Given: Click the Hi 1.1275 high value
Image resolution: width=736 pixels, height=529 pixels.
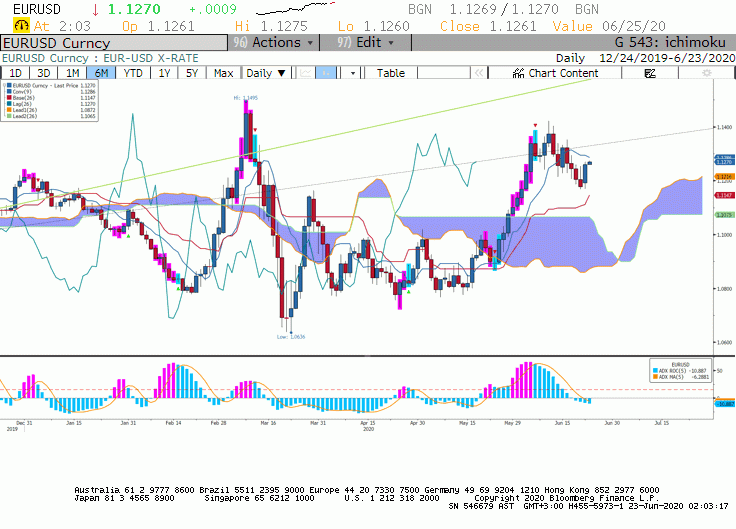Looking at the screenshot, I should (271, 26).
